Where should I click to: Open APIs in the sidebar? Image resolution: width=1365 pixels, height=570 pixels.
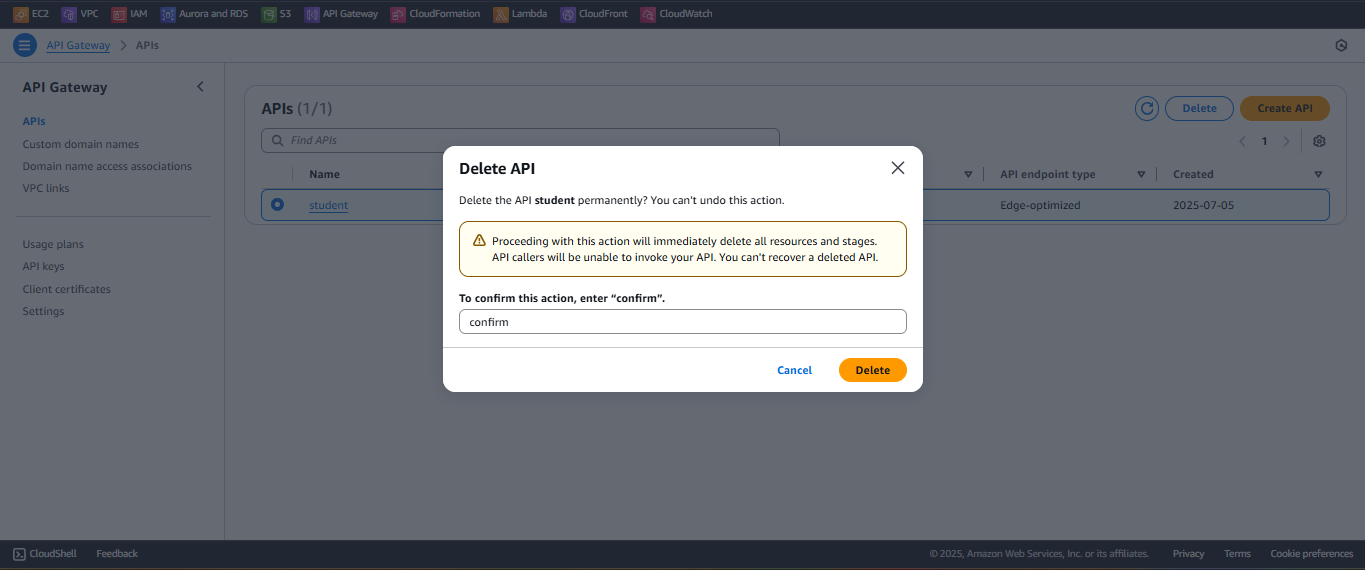[34, 121]
